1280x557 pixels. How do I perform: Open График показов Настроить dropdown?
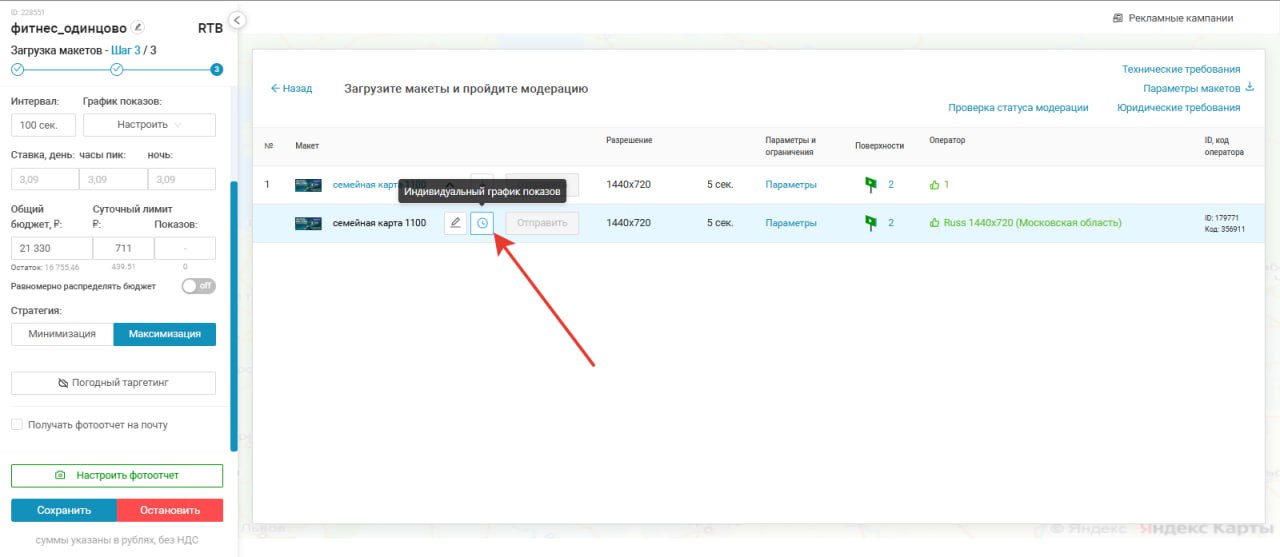click(149, 125)
